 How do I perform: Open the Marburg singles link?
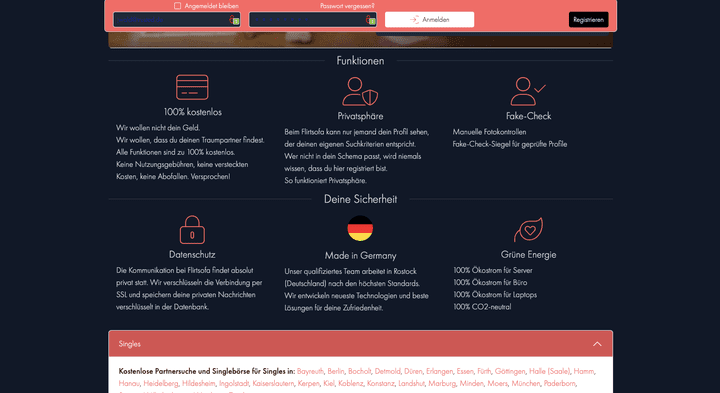tap(442, 383)
